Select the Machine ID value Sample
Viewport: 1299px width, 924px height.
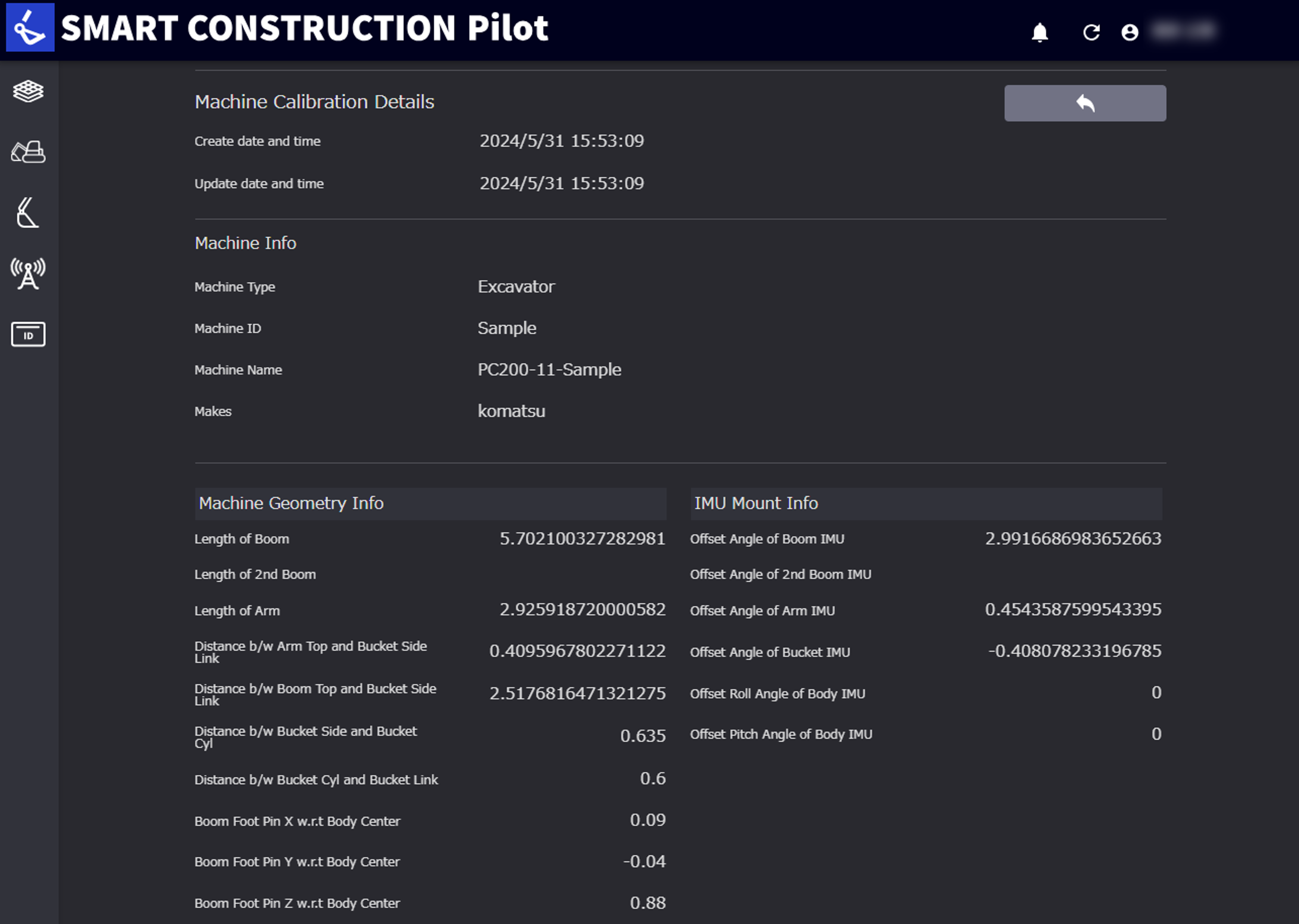(x=507, y=328)
